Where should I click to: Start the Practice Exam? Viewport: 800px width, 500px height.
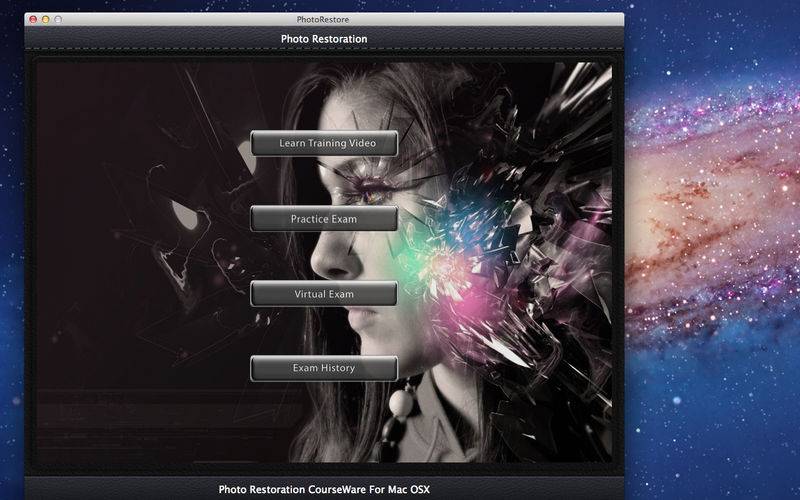pyautogui.click(x=324, y=218)
